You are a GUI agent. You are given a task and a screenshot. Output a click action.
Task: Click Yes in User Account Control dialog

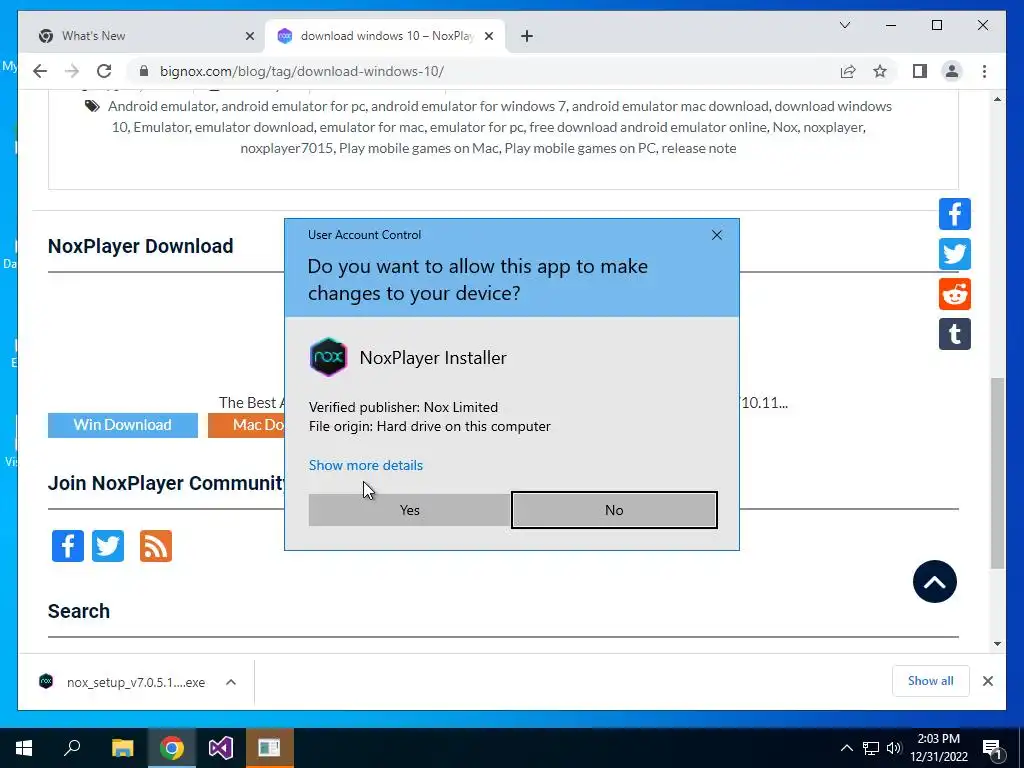tap(409, 510)
